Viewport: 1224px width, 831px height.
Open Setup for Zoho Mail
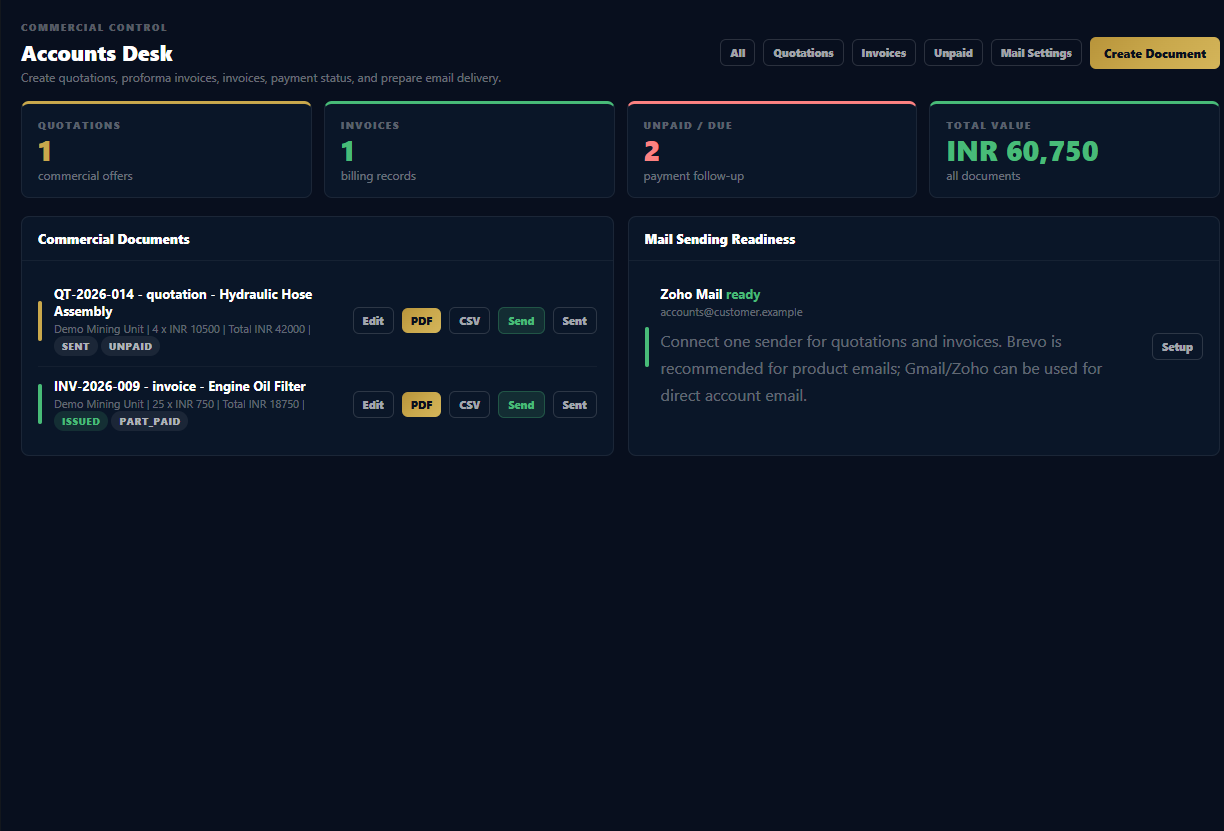pyautogui.click(x=1177, y=347)
